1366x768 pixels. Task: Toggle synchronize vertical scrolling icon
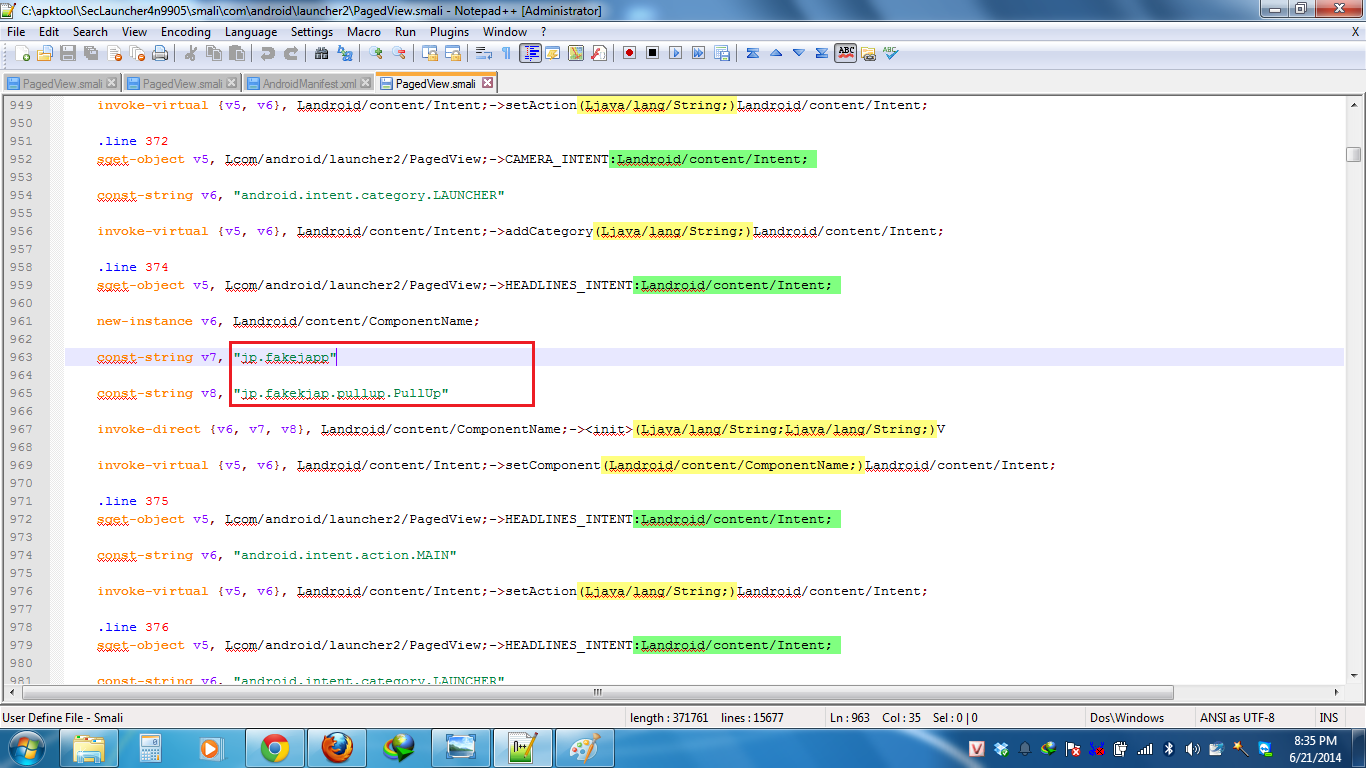click(x=430, y=53)
